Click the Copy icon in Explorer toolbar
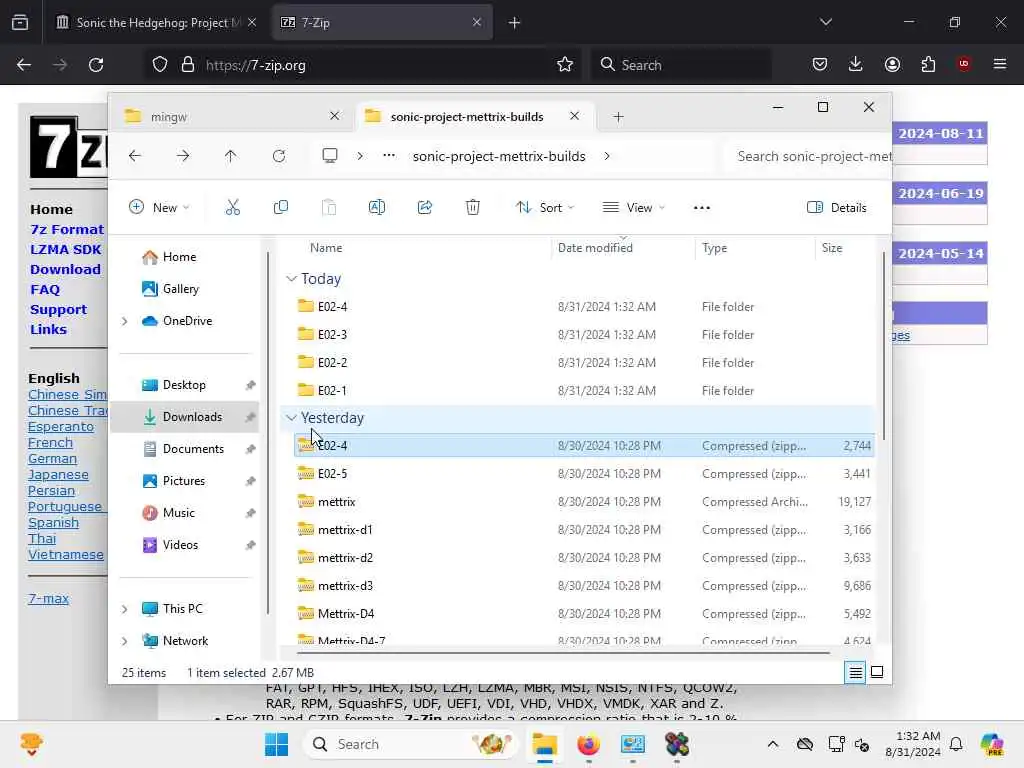The image size is (1024, 768). (281, 208)
